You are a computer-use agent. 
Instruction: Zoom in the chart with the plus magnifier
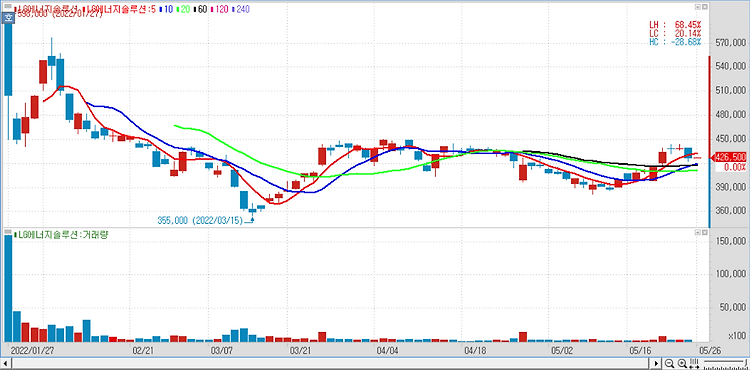[683, 364]
